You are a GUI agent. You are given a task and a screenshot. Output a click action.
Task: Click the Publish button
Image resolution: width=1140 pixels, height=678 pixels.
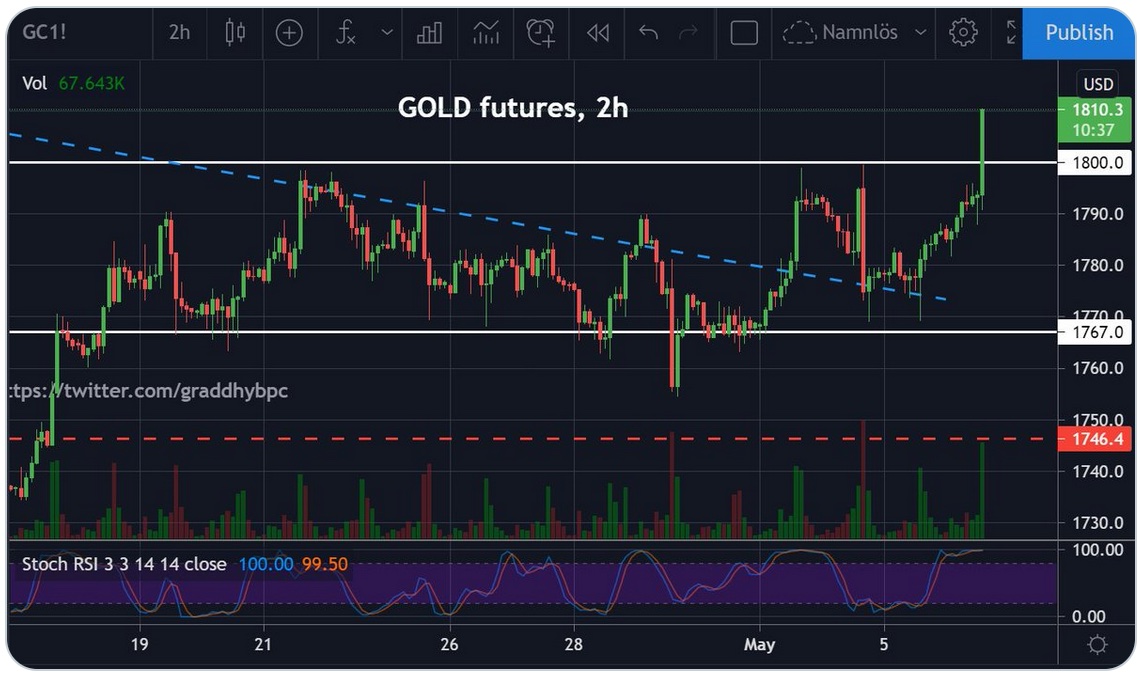(1079, 33)
